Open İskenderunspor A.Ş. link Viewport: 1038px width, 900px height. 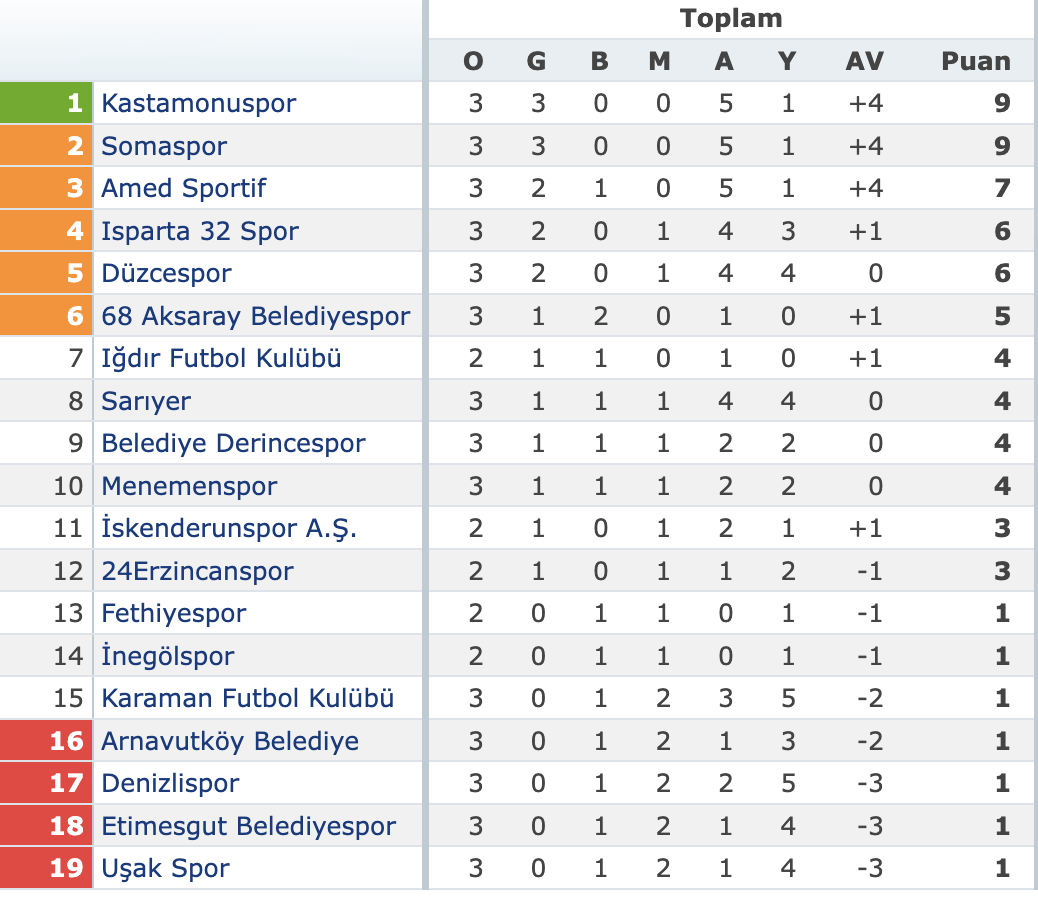[229, 529]
